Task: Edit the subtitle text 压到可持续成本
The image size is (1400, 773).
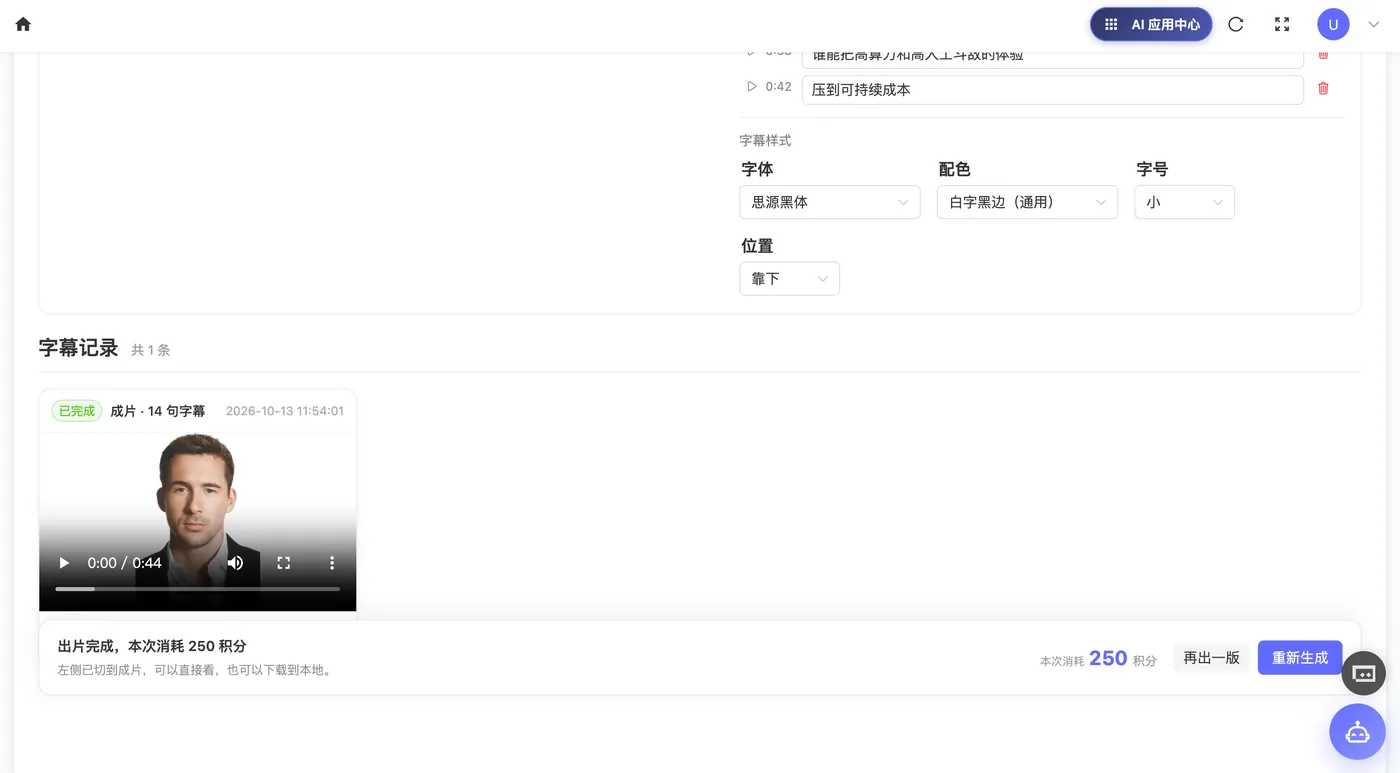Action: click(1052, 89)
